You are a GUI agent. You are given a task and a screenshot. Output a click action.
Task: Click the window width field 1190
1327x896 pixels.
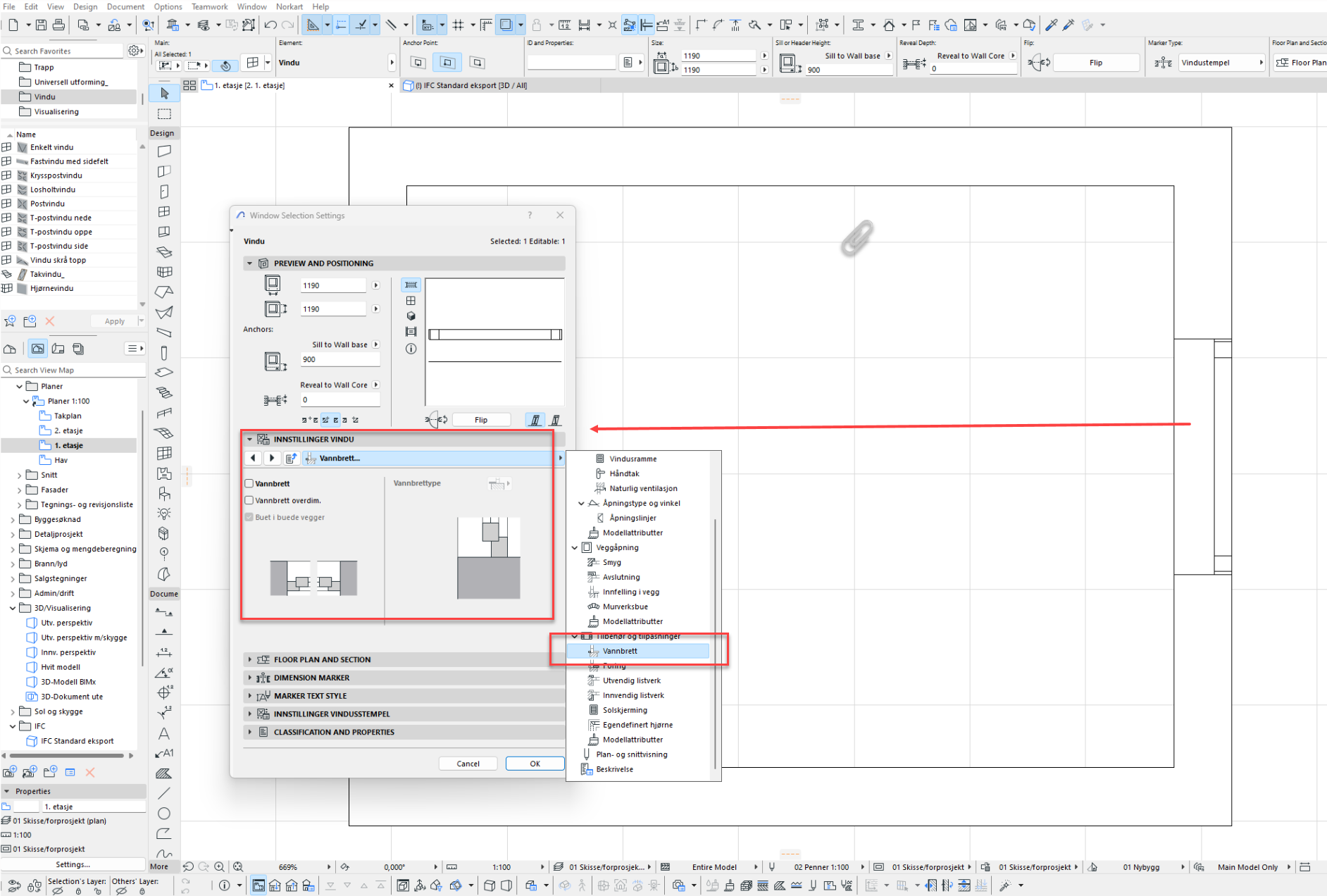coord(332,286)
